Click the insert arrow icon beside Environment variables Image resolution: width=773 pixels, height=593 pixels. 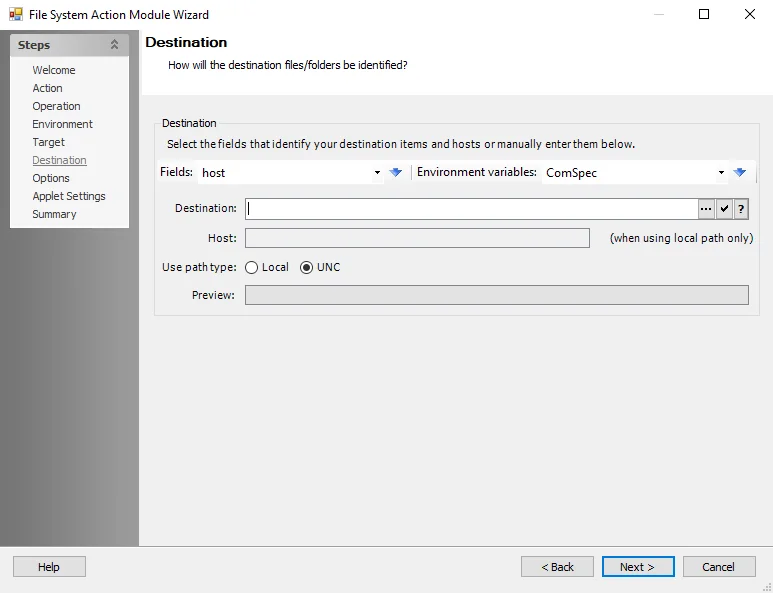739,172
